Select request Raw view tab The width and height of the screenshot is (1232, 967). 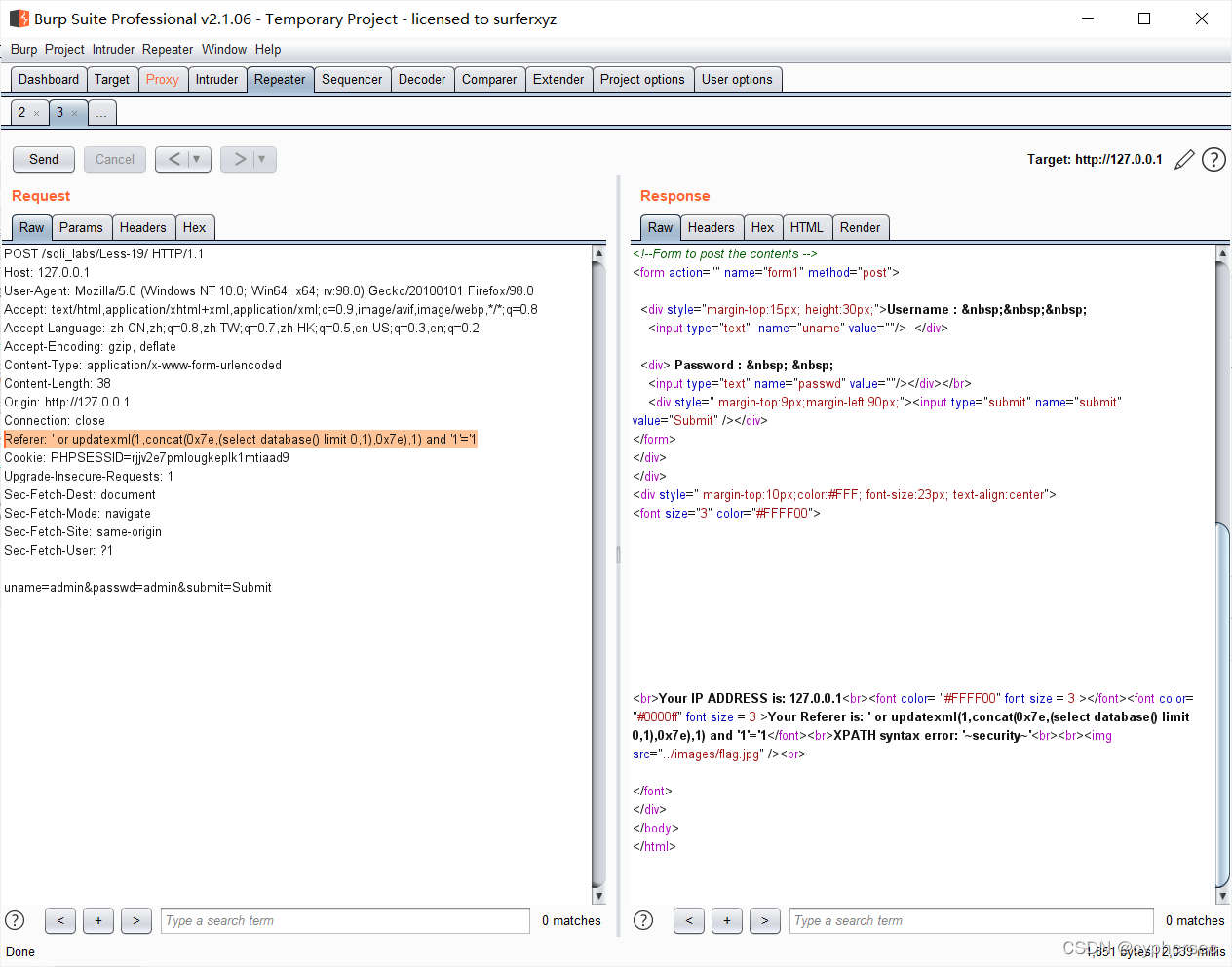32,227
